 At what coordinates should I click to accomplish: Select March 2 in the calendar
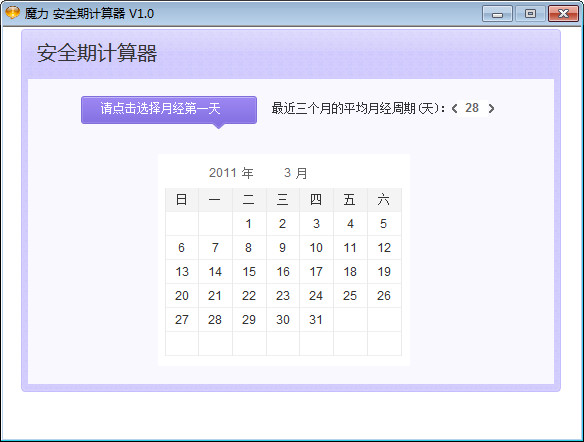(283, 223)
